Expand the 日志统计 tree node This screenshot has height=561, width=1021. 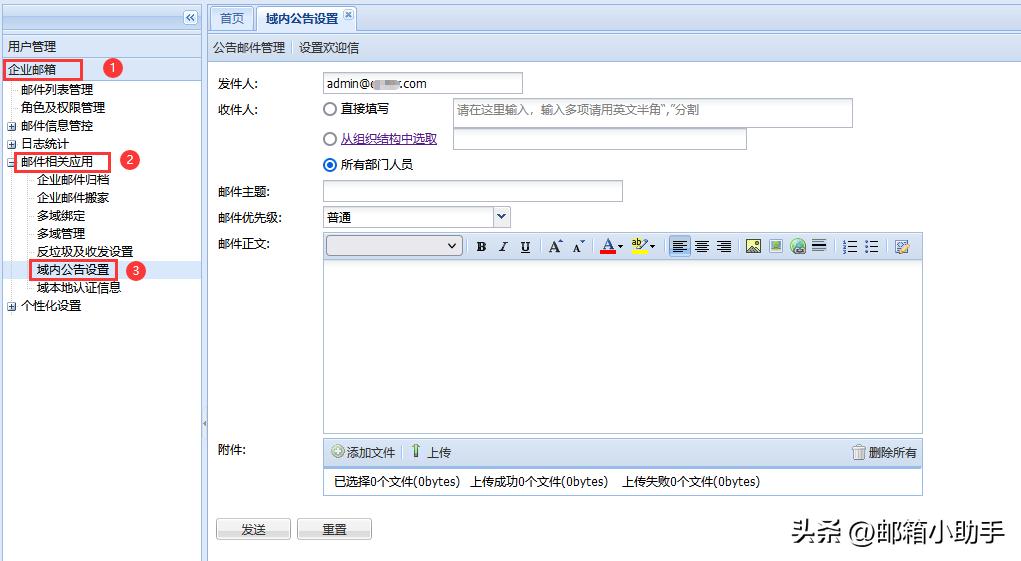point(12,144)
